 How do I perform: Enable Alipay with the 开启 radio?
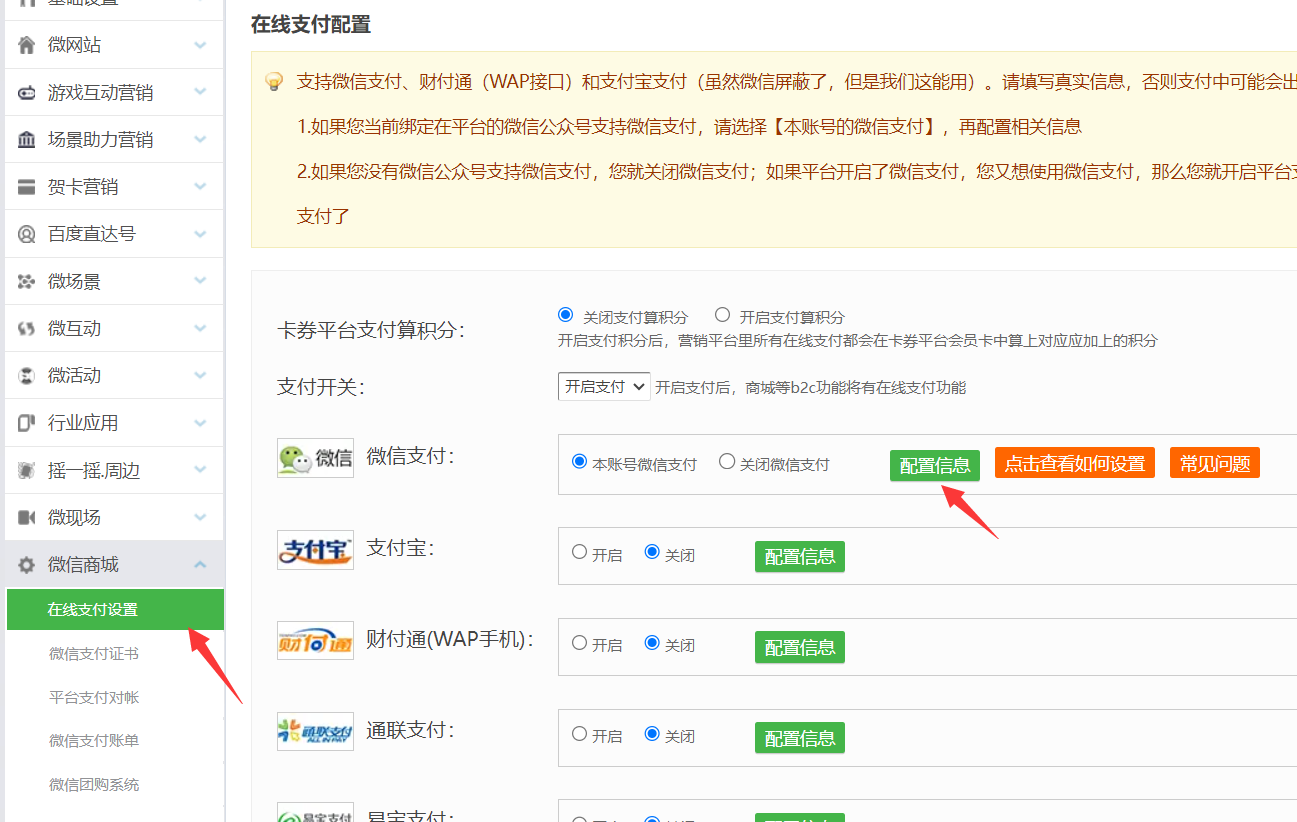[580, 552]
